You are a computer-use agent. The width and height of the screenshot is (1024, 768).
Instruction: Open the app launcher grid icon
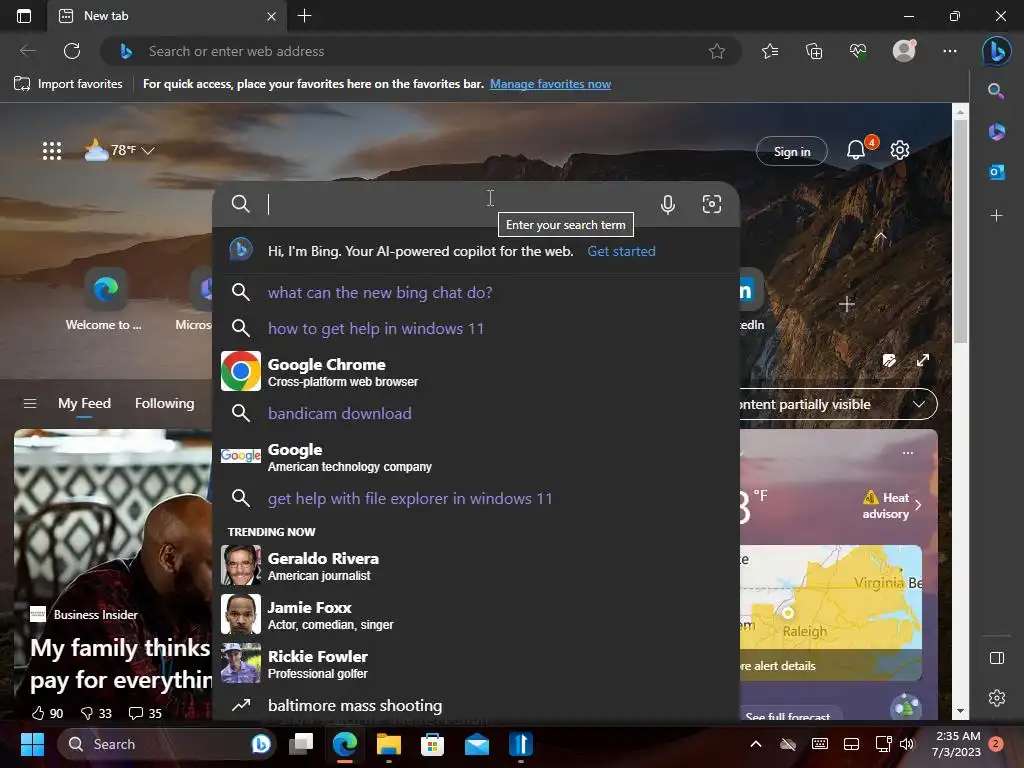(x=52, y=151)
